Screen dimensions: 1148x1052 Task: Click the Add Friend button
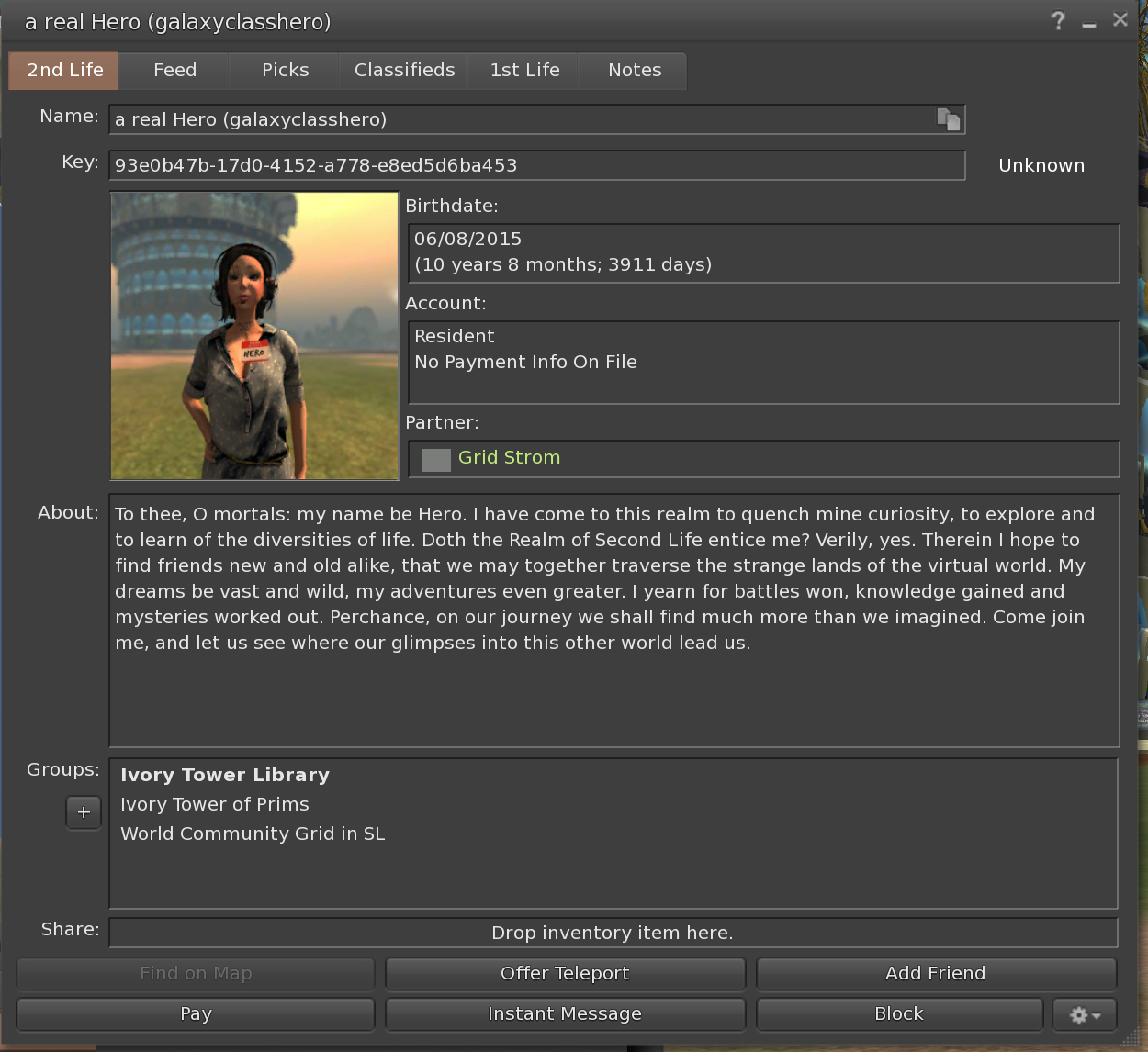pyautogui.click(x=935, y=974)
